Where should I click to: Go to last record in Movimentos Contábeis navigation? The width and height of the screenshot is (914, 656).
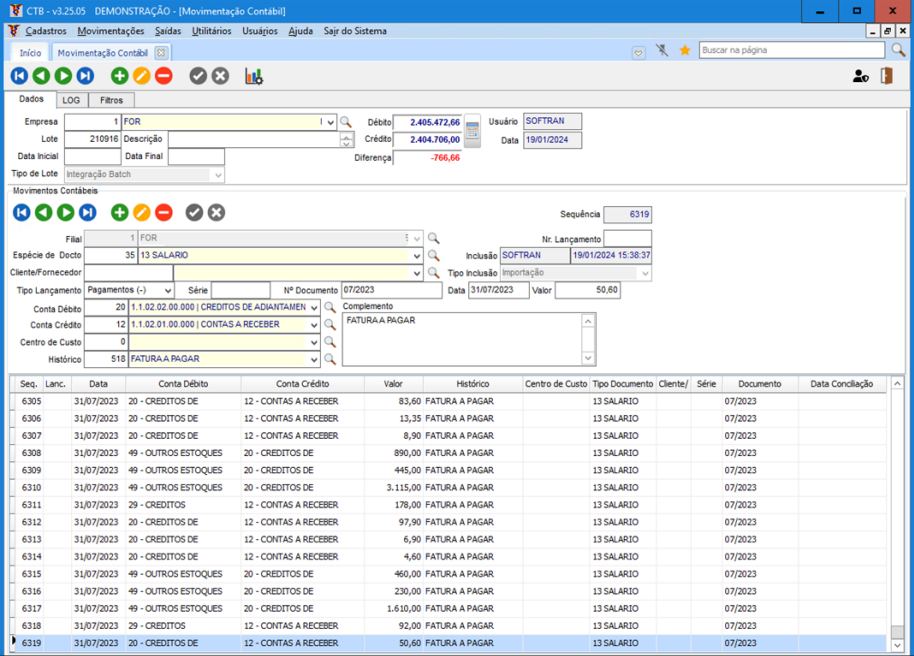click(87, 212)
